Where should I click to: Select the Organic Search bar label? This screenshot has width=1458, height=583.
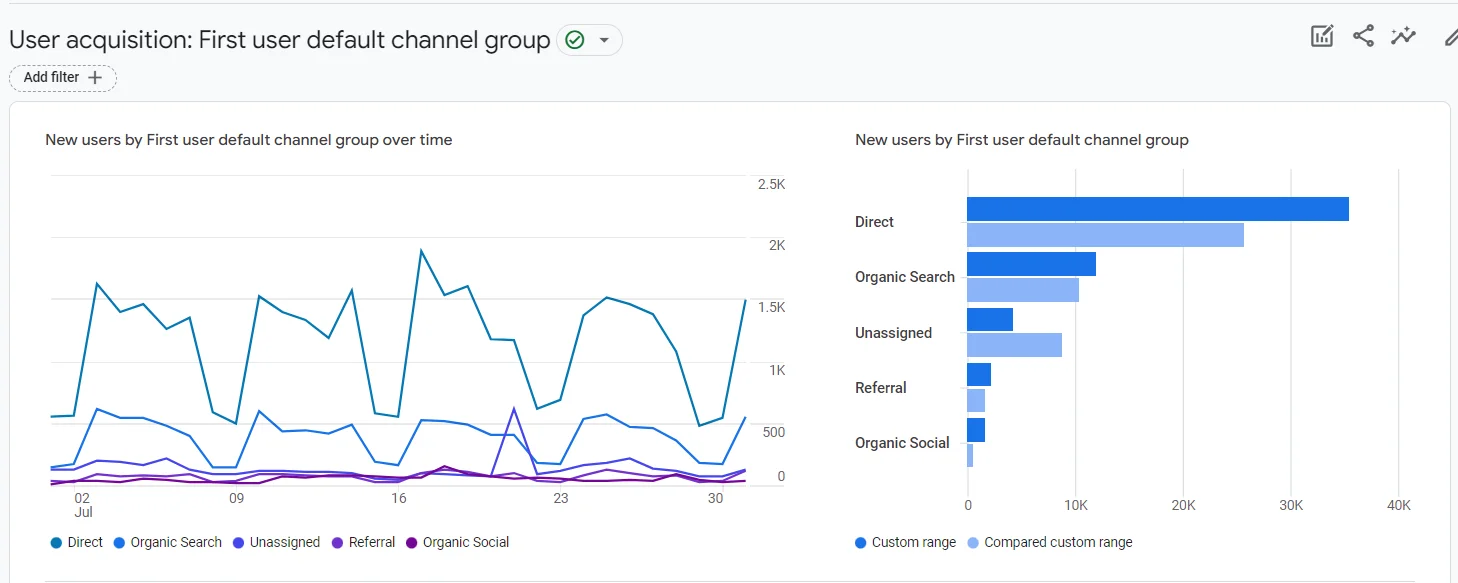point(905,277)
